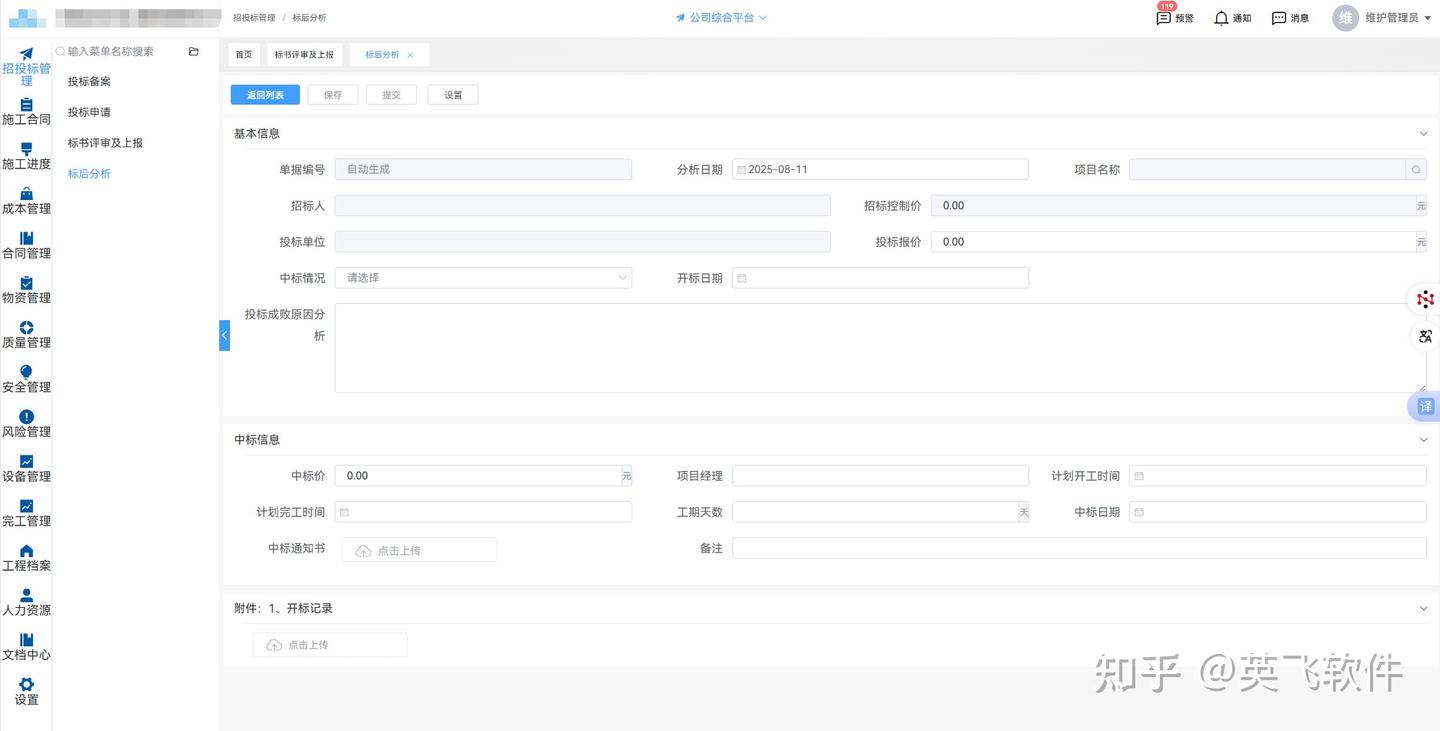The image size is (1440, 731).
Task: Collapse the 中标信息 section
Action: (1423, 440)
